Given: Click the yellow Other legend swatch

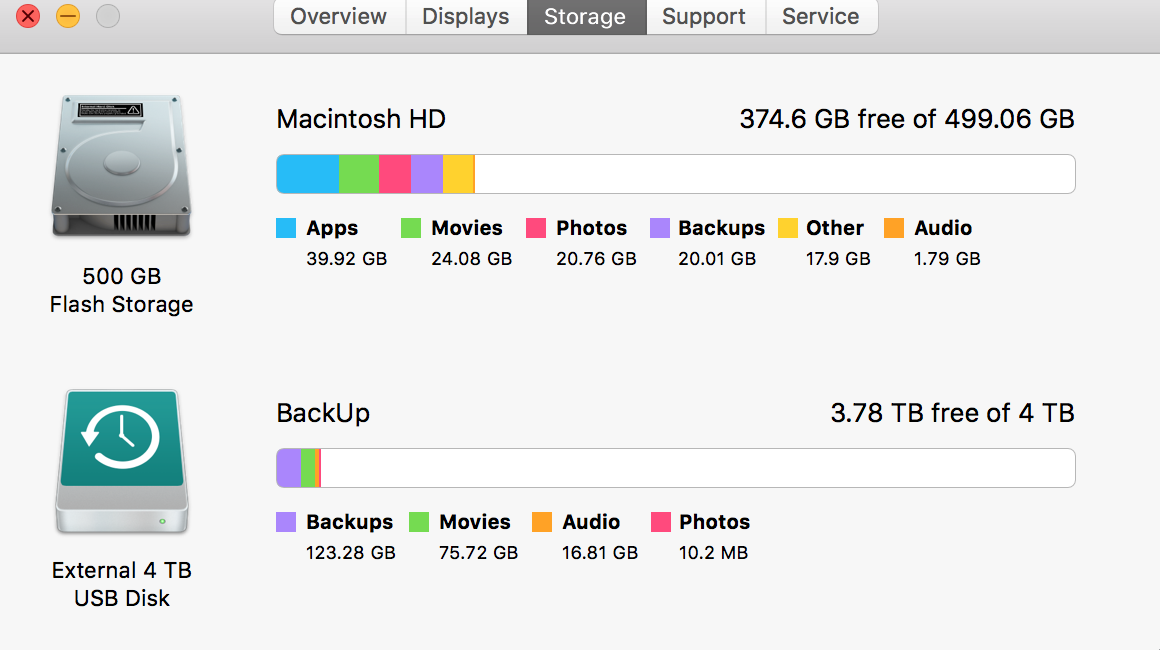Looking at the screenshot, I should click(788, 228).
